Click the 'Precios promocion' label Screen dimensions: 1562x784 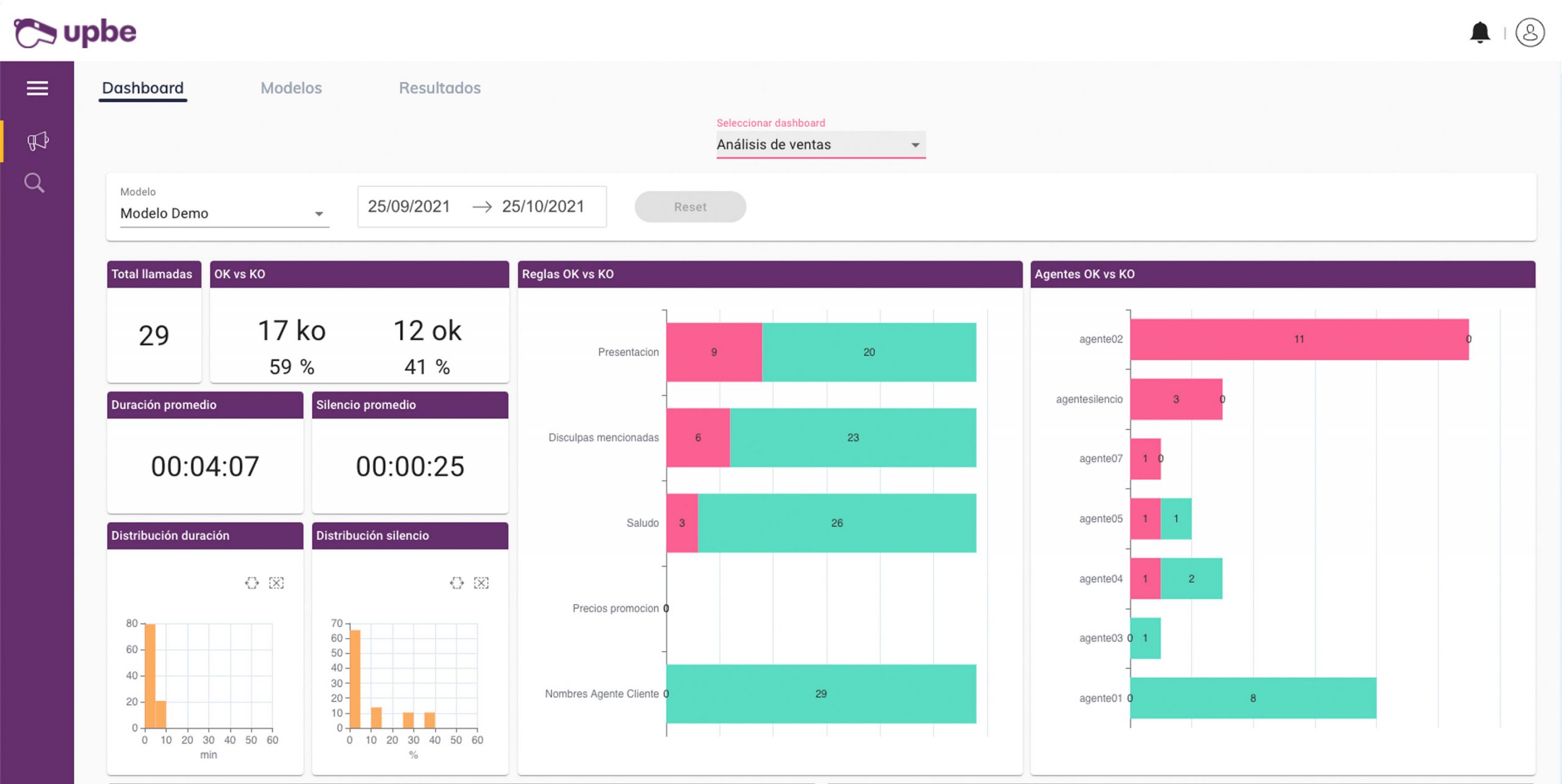pos(616,608)
